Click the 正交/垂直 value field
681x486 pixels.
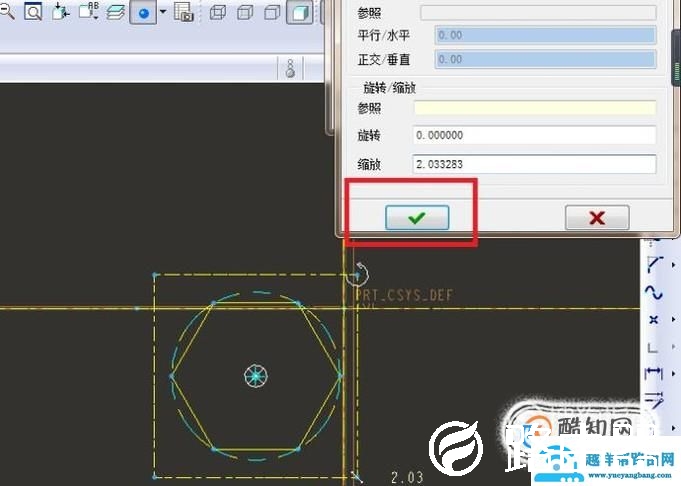[x=545, y=59]
